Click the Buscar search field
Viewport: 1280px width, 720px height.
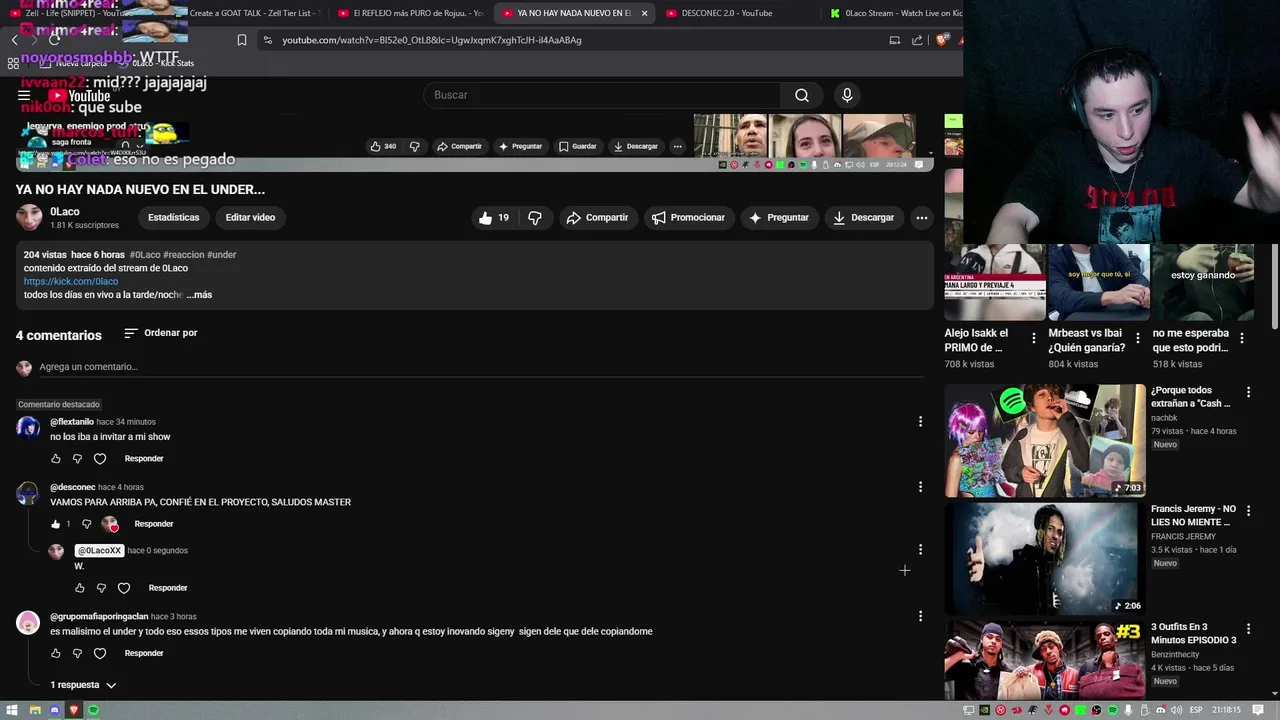click(x=603, y=95)
